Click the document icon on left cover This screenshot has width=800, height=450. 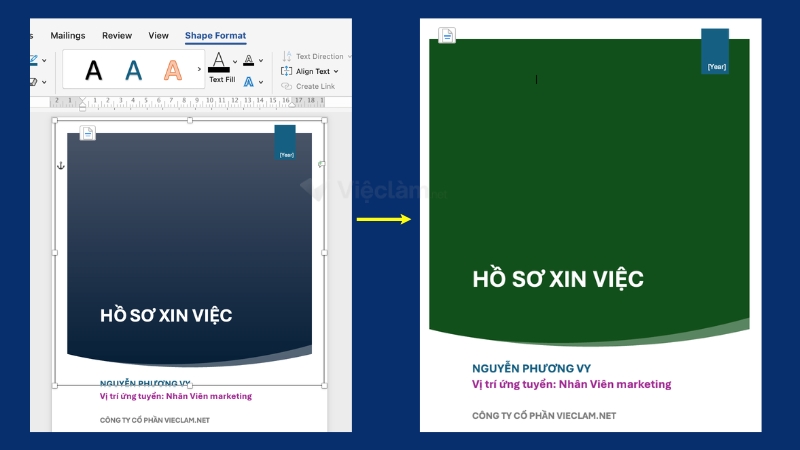click(x=88, y=133)
